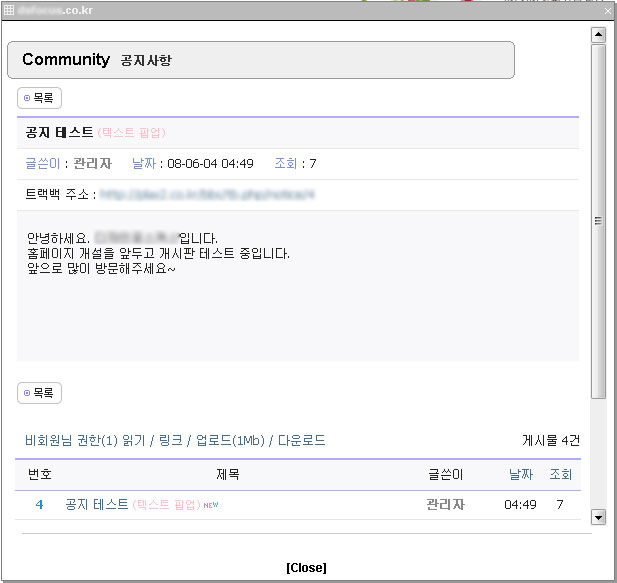Click the scrollbar up arrow
Viewport: 617px width, 583px height.
pyautogui.click(x=599, y=35)
